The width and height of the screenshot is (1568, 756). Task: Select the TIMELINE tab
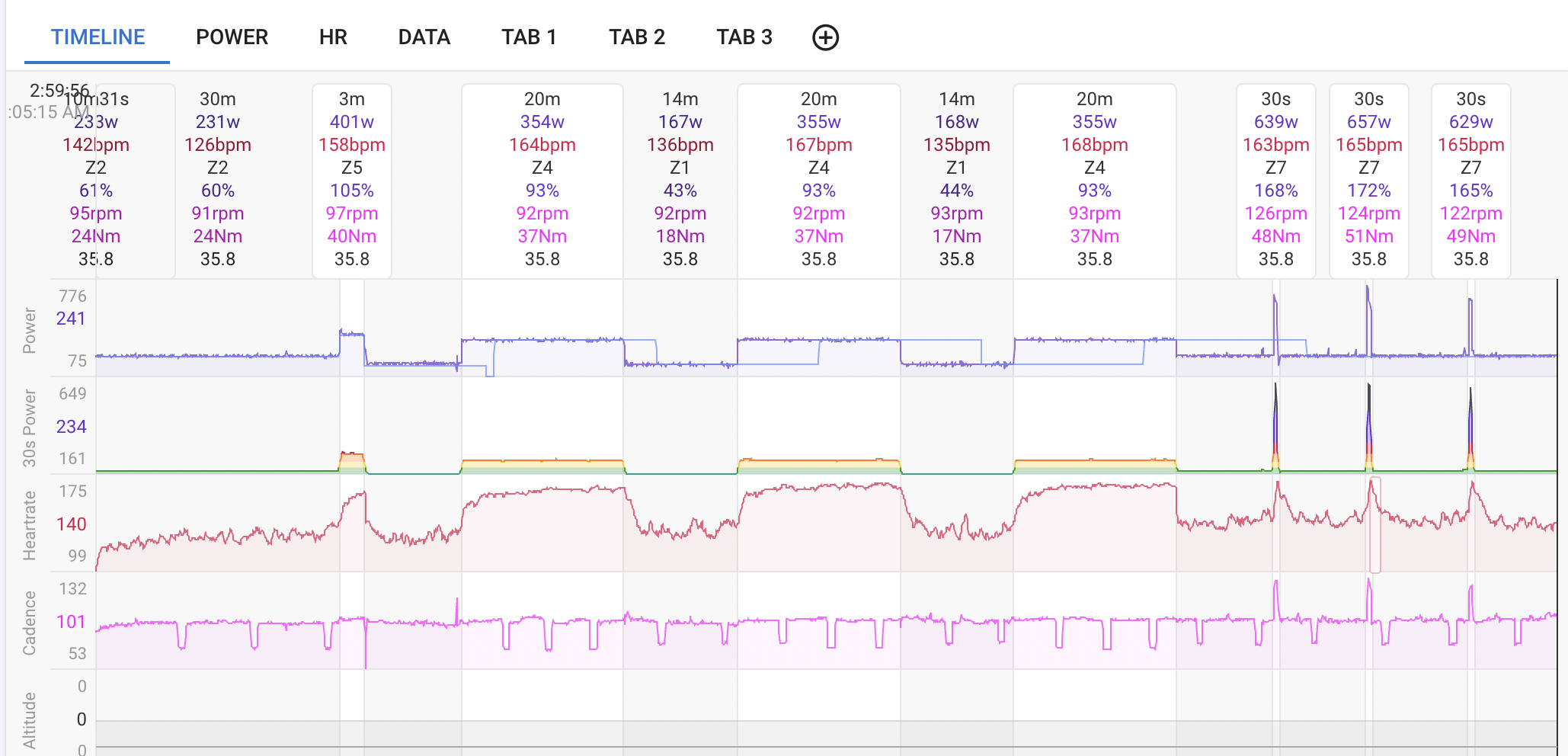(98, 37)
